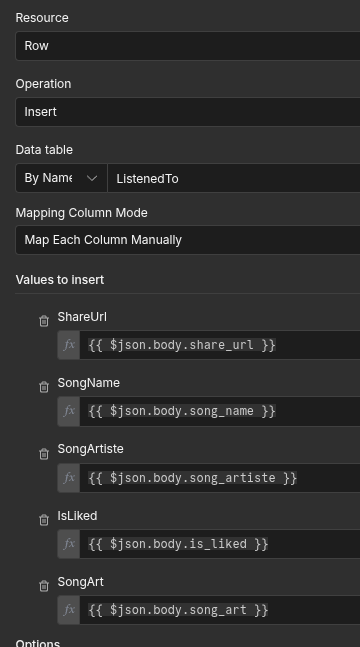The height and width of the screenshot is (647, 360).
Task: Click the IsLiked column label
Action: (x=77, y=516)
